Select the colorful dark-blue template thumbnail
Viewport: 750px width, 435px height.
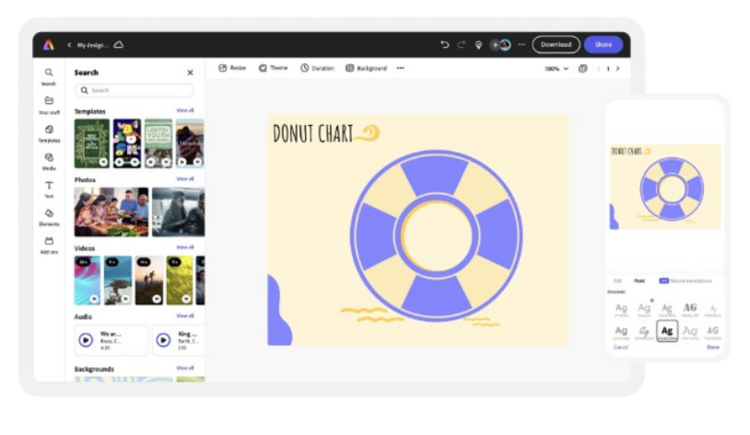click(x=127, y=143)
